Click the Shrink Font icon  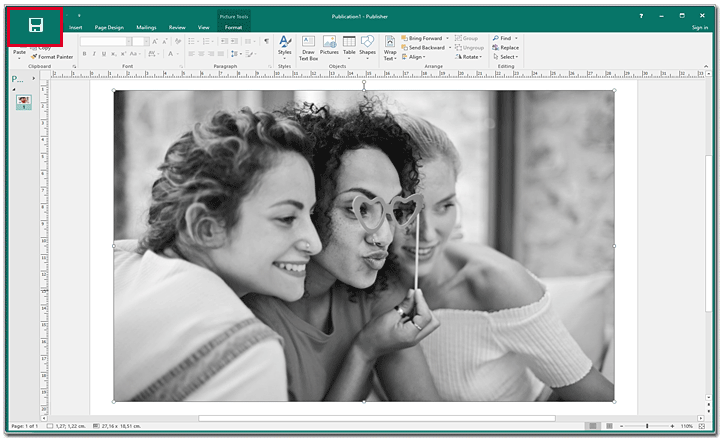click(165, 41)
